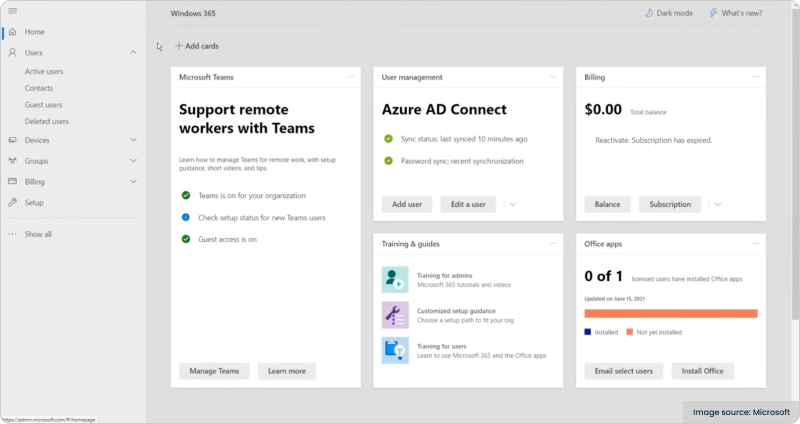800x424 pixels.
Task: Click Reactivate. Subscription has expired text
Action: (654, 140)
